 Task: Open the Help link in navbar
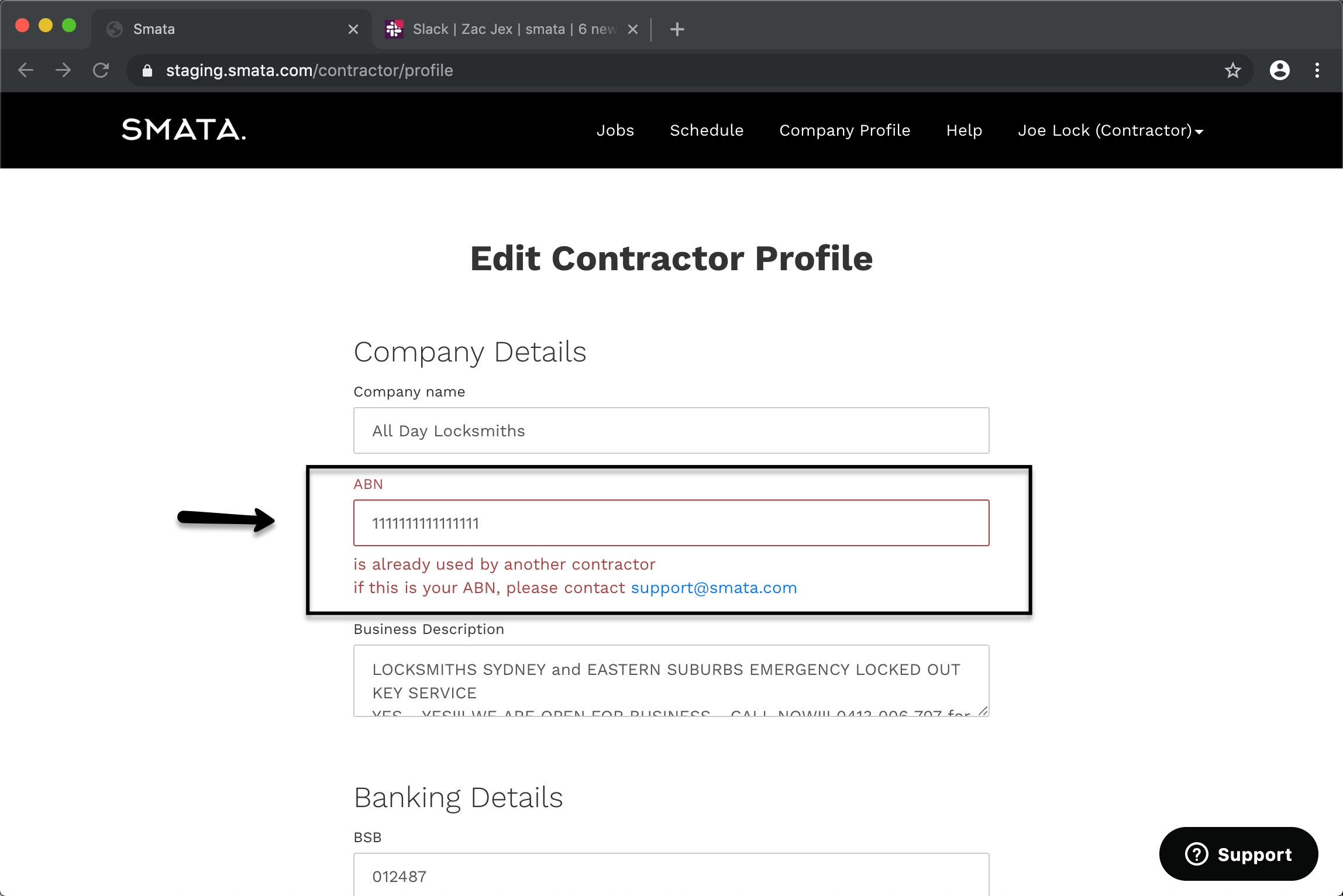(964, 130)
